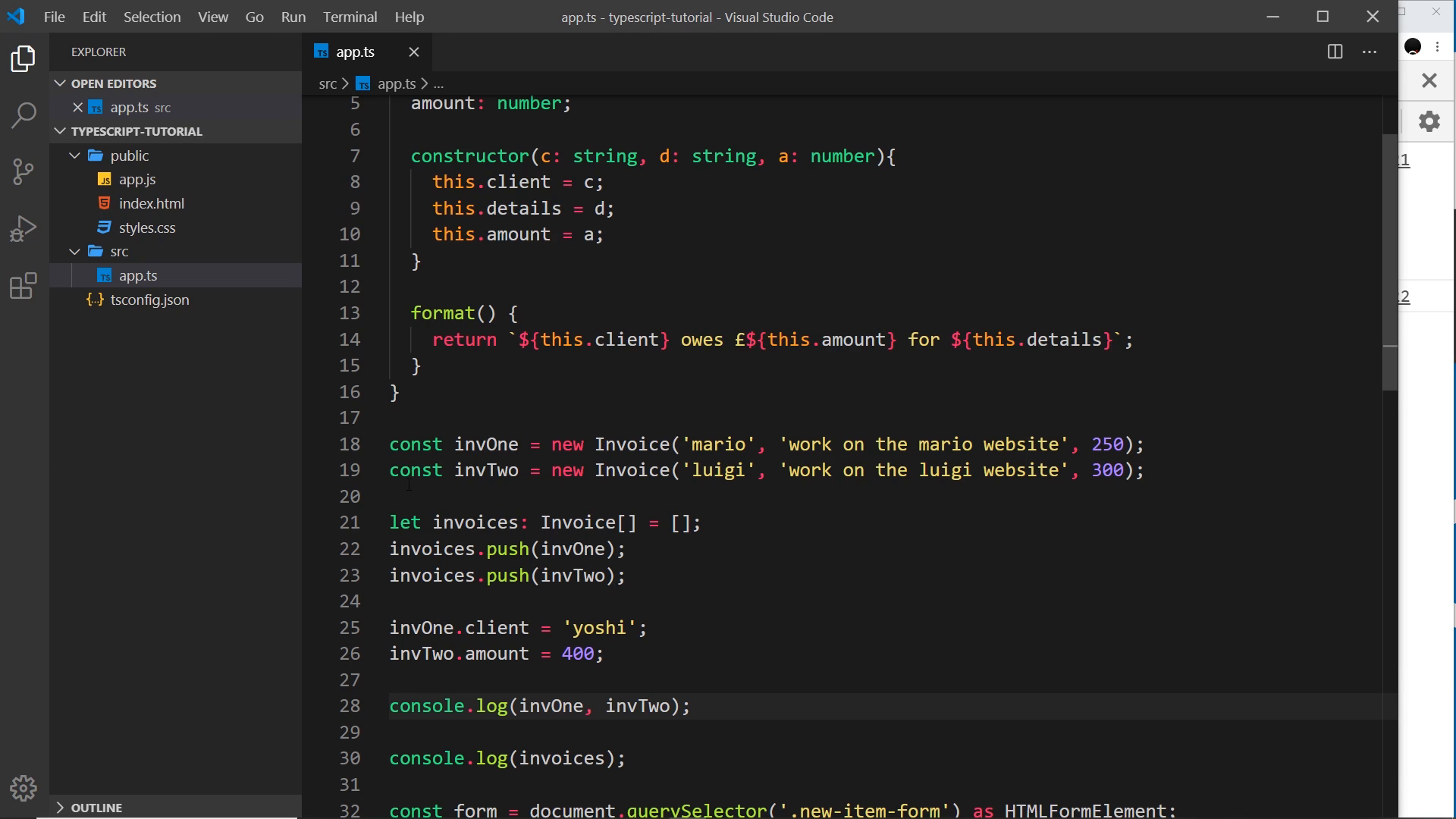Click the breadcrumb ellipsis symbol segment
Screen dimensions: 1456x819
(438, 83)
